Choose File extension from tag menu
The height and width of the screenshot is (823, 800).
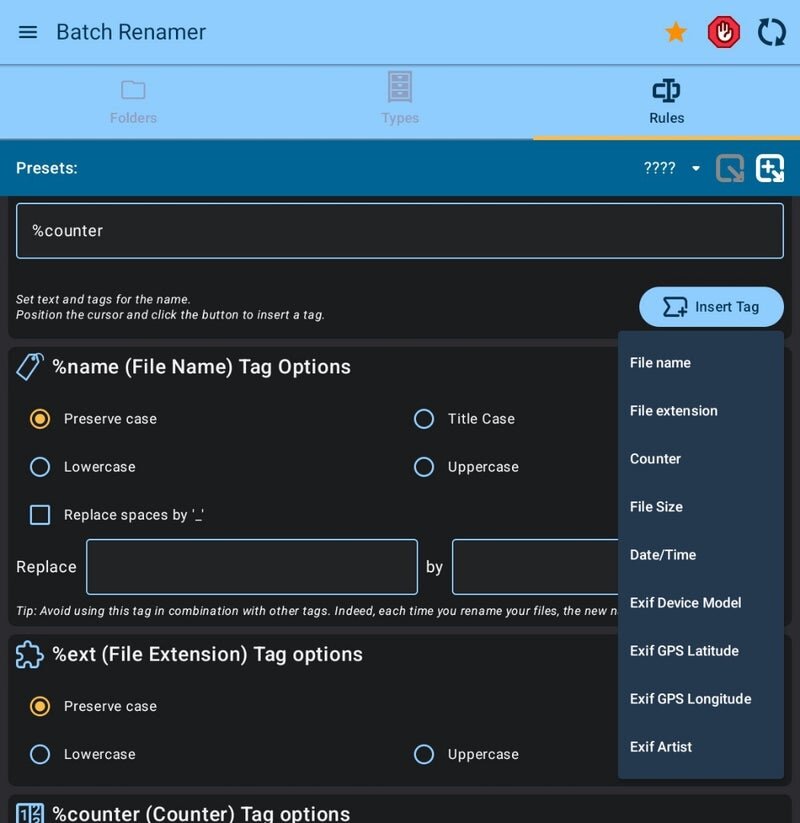click(701, 410)
